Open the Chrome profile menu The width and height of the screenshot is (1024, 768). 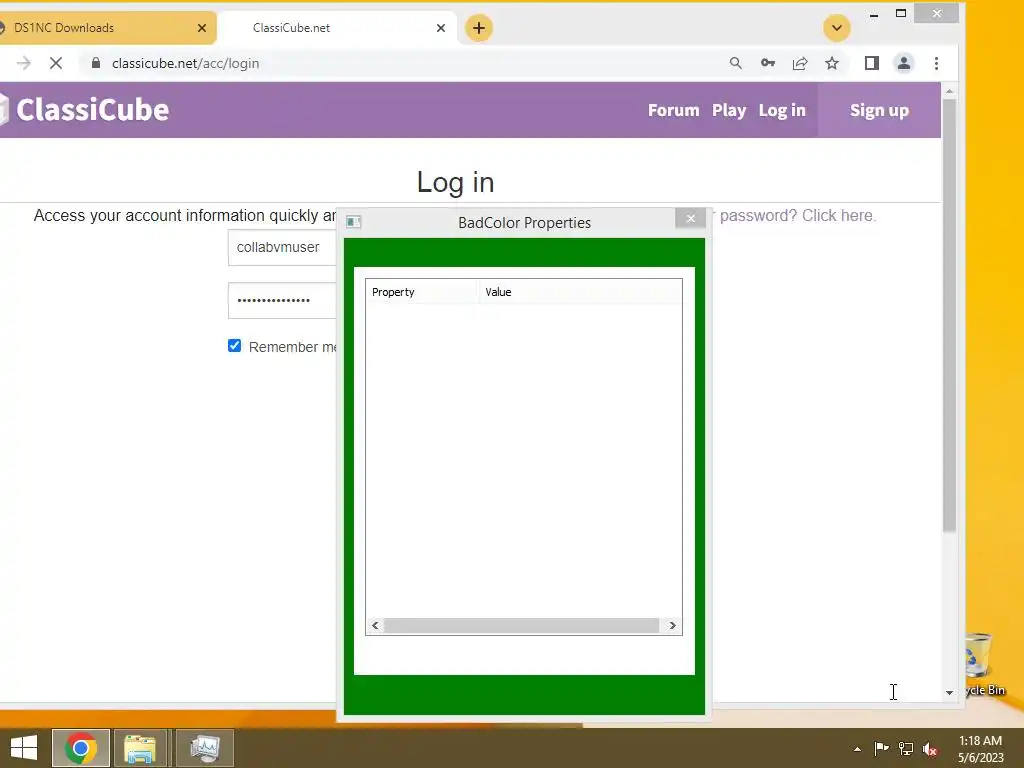(x=904, y=63)
